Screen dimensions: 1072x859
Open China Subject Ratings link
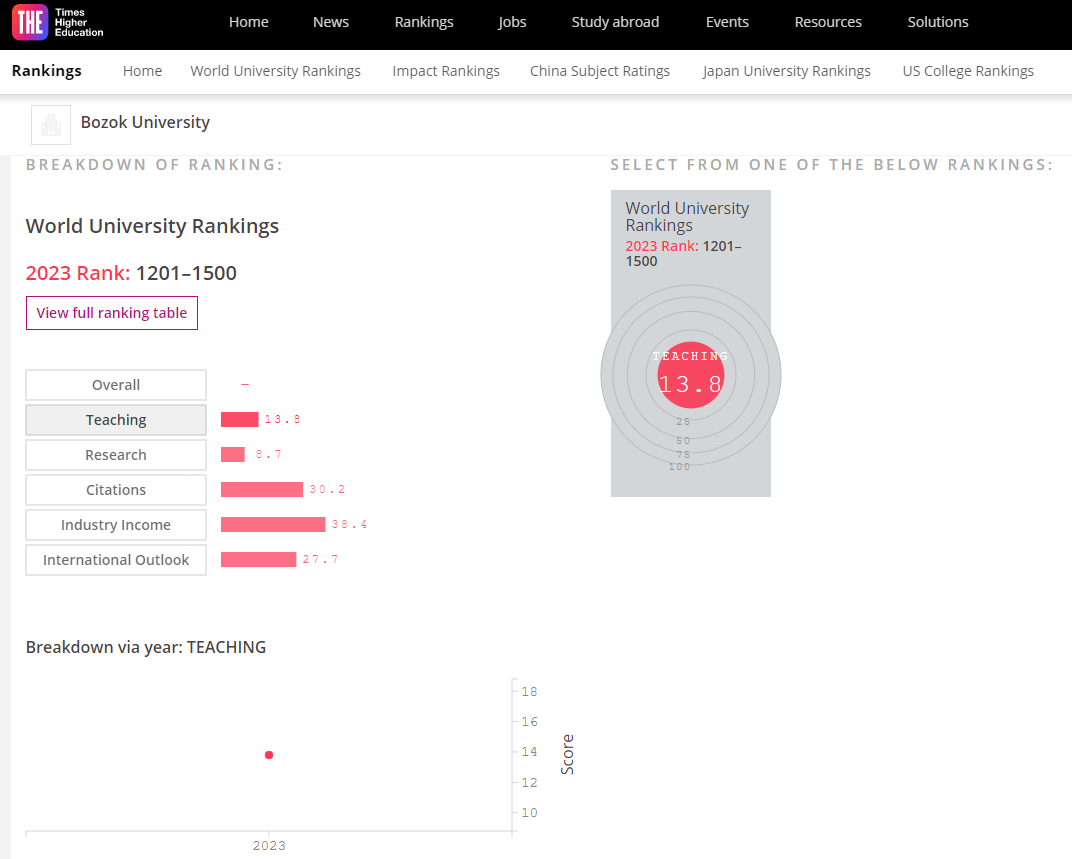pyautogui.click(x=600, y=71)
